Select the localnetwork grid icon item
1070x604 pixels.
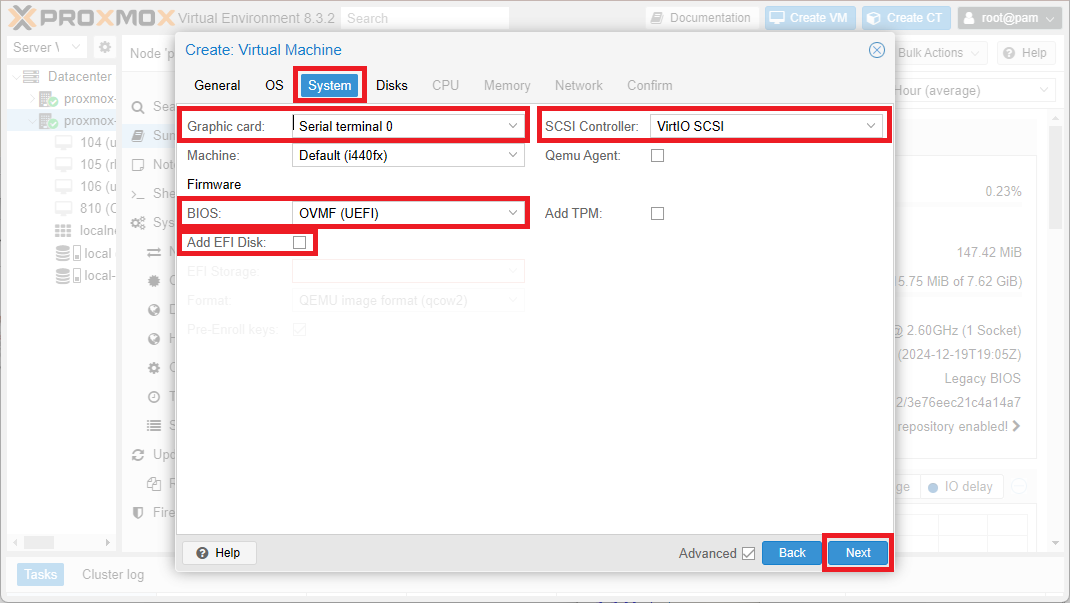[x=63, y=231]
